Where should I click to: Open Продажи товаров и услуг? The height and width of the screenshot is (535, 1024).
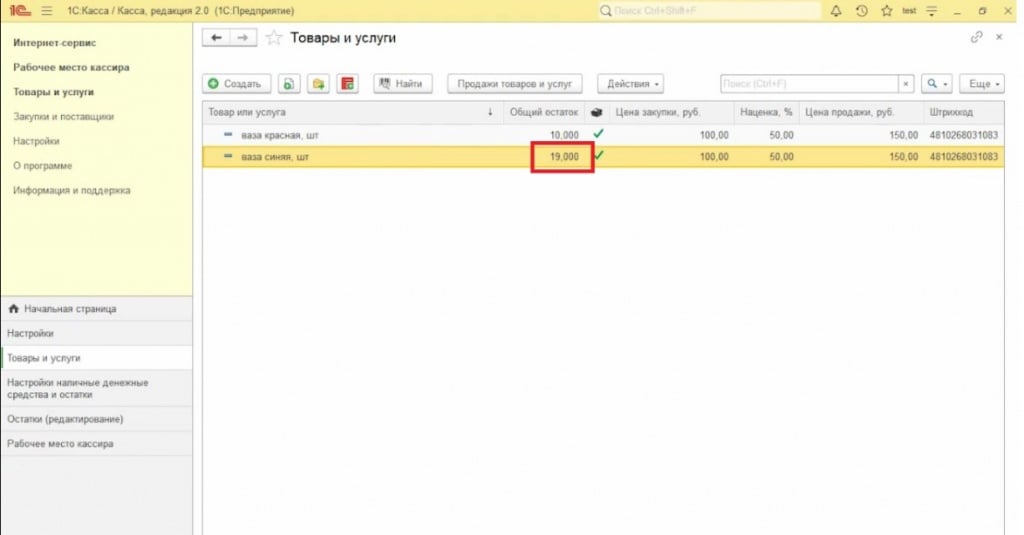pyautogui.click(x=515, y=84)
